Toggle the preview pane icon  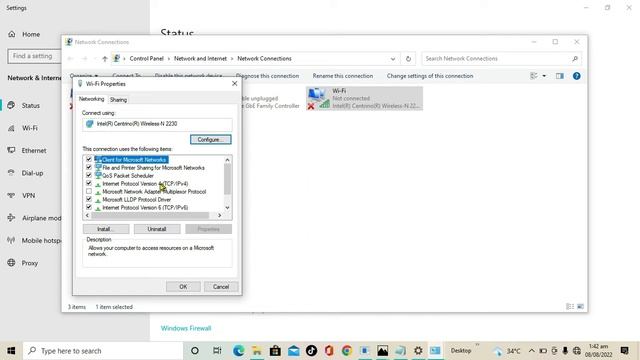tap(560, 76)
